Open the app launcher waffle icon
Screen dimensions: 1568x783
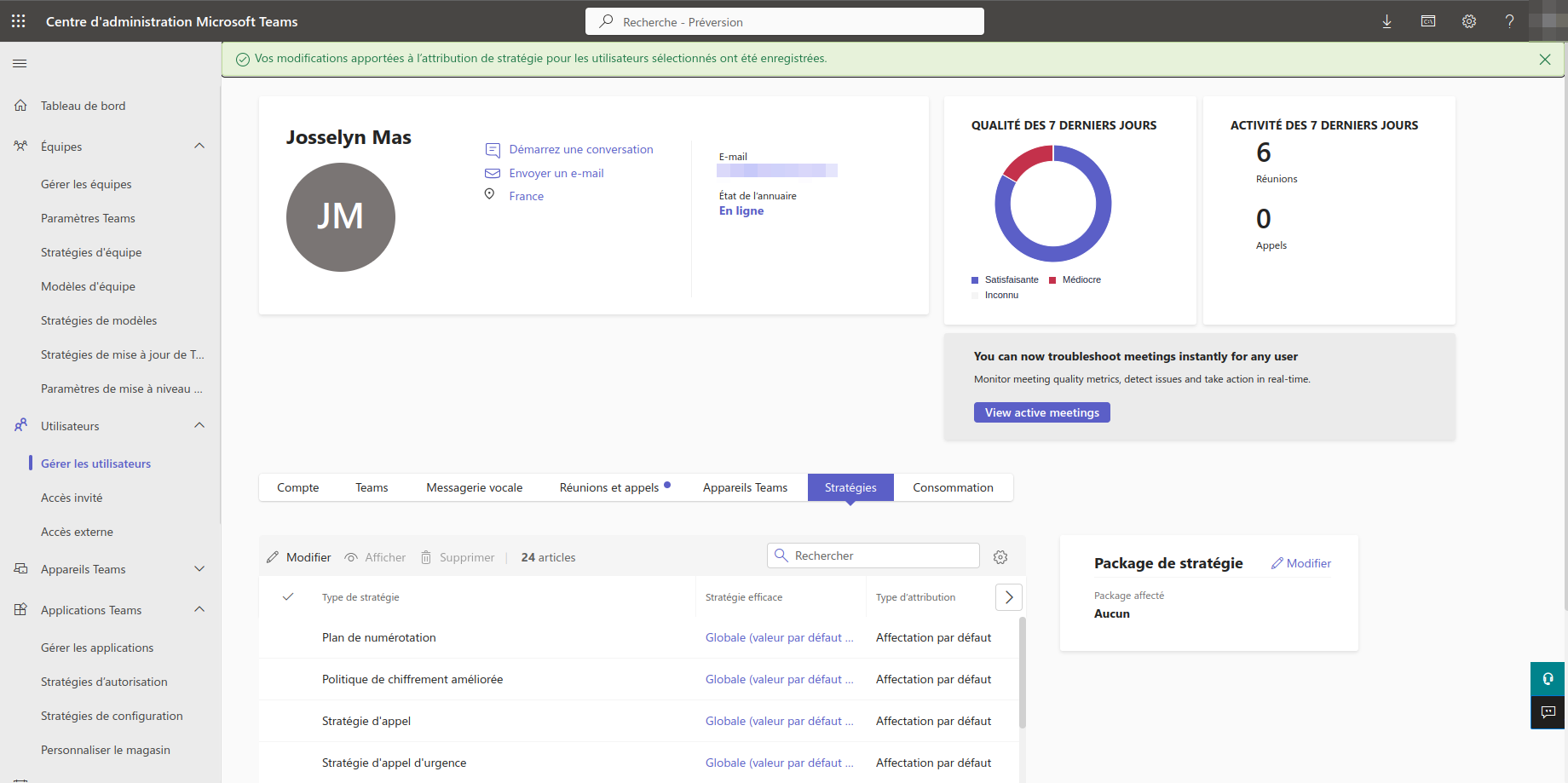(19, 21)
